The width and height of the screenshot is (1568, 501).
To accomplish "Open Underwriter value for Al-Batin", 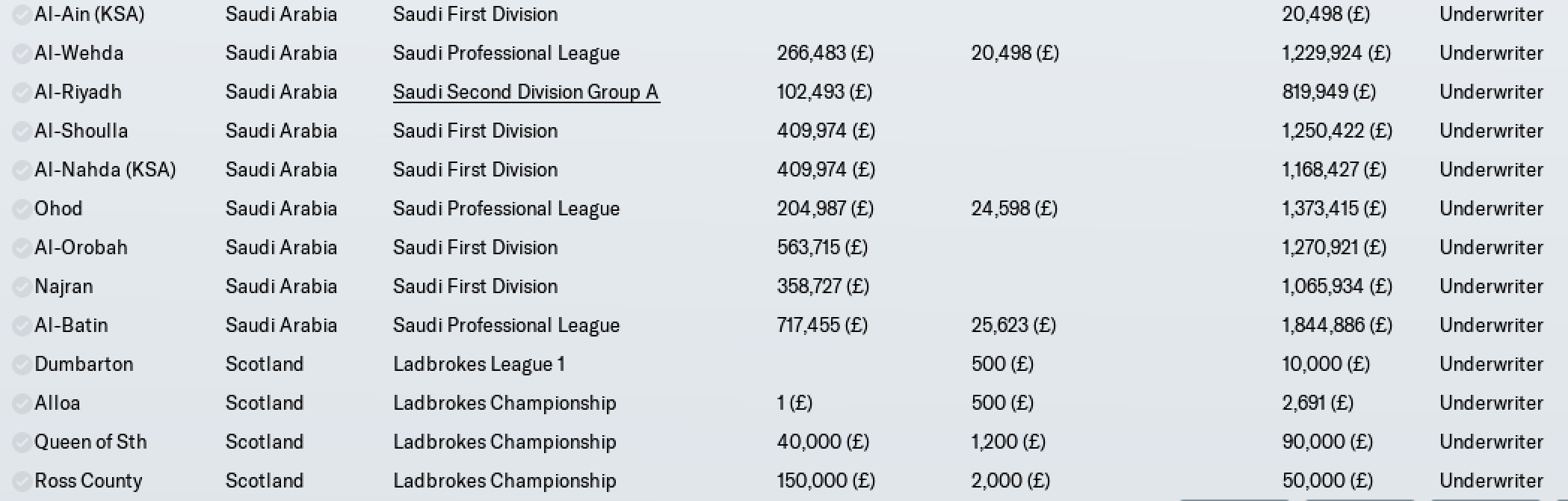I will pyautogui.click(x=1491, y=325).
